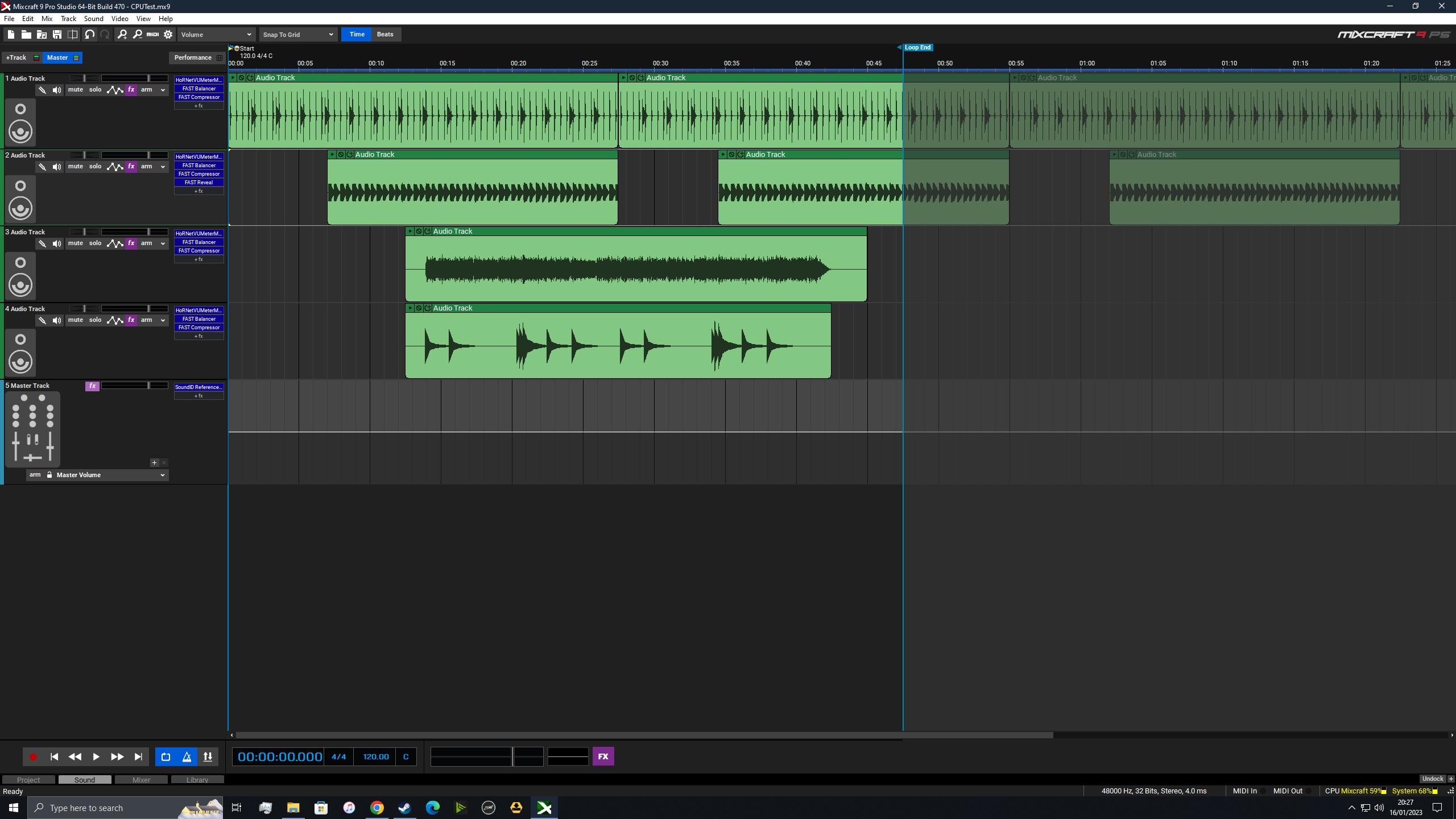
Task: Click the rewind button in the transport
Action: 75,757
